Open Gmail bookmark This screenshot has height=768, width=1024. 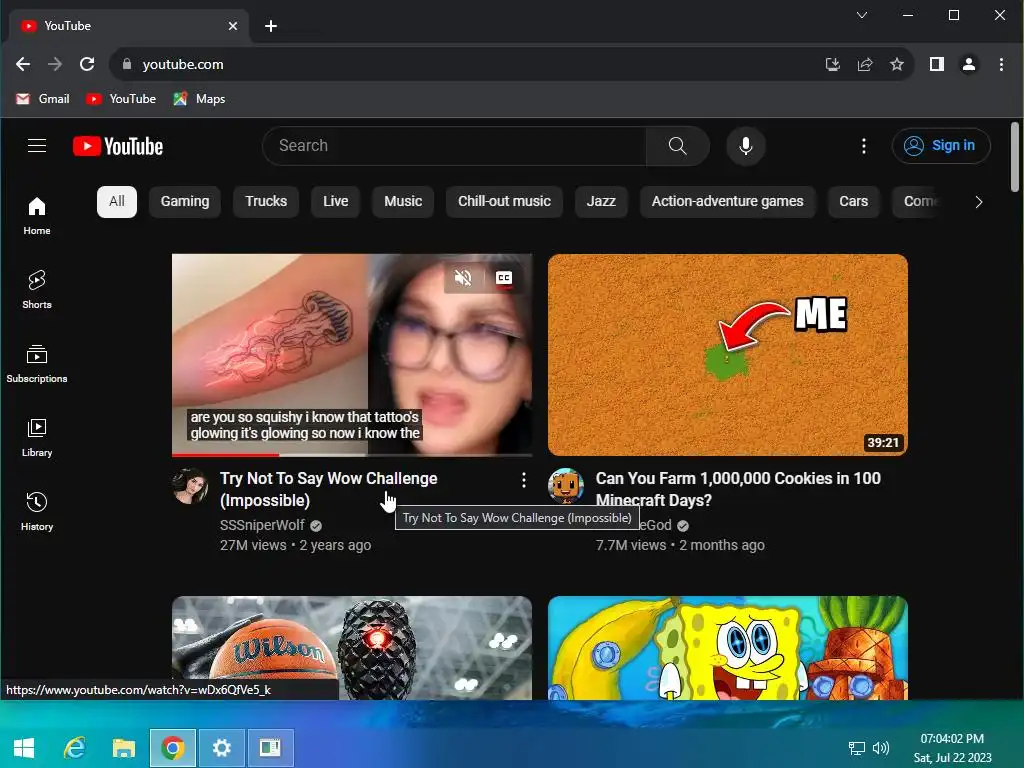(43, 99)
